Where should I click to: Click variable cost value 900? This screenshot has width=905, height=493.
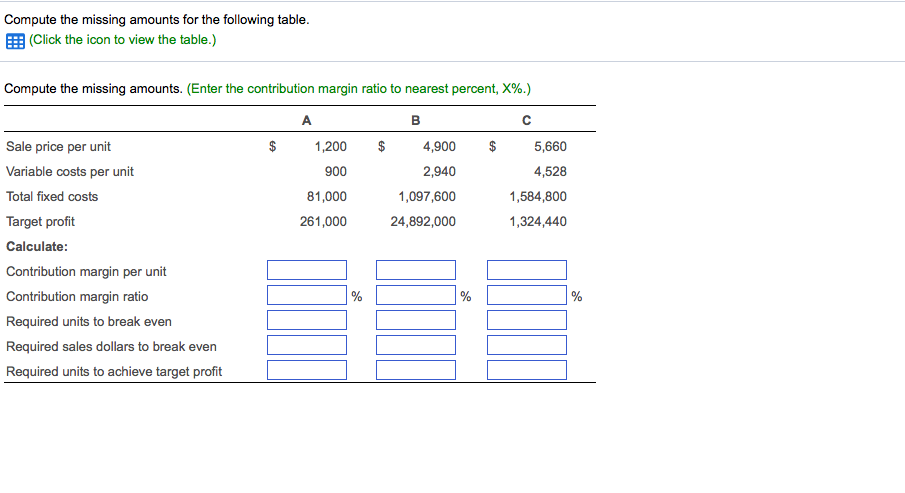click(x=336, y=171)
